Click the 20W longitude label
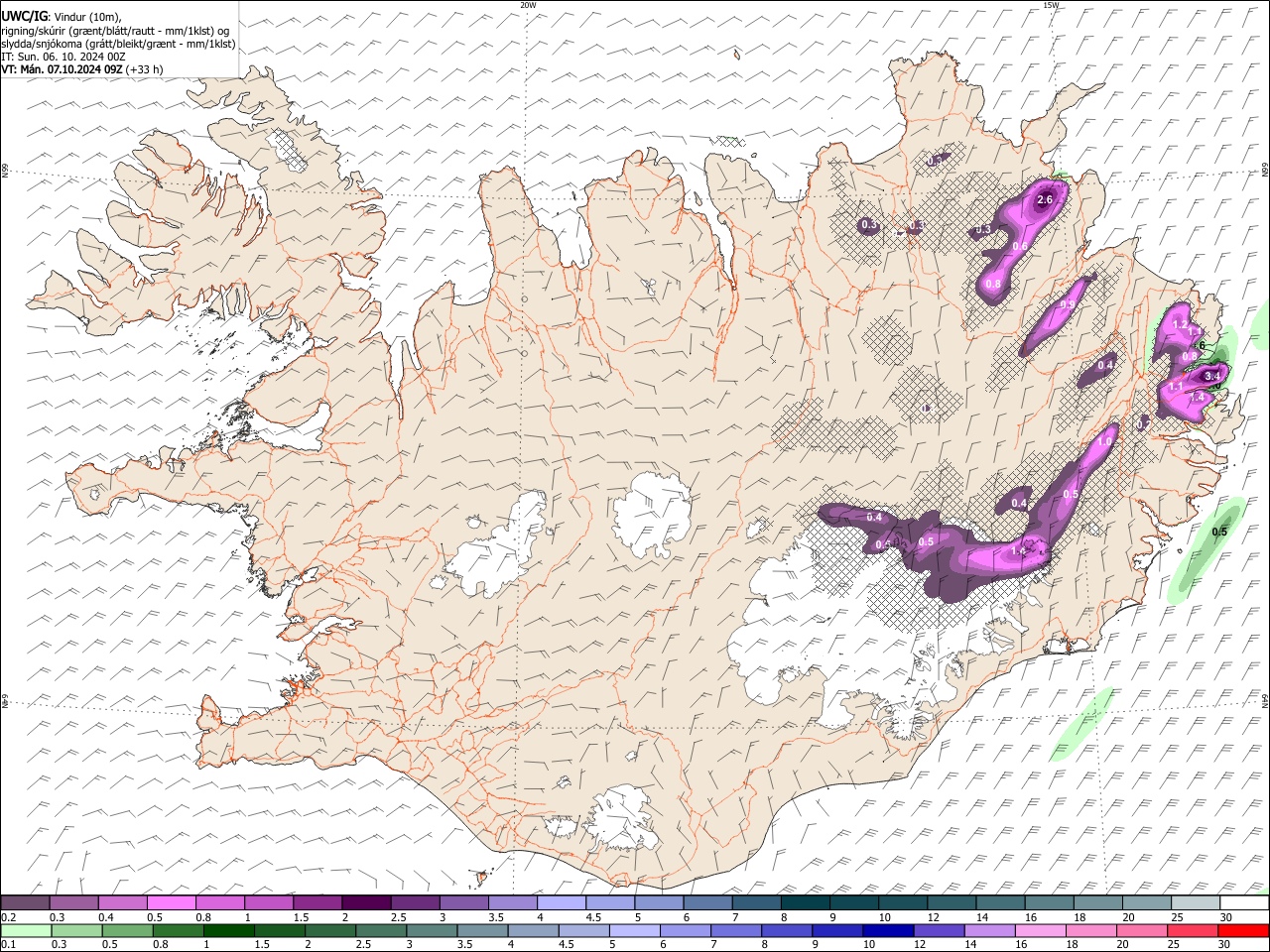1270x952 pixels. point(528,5)
